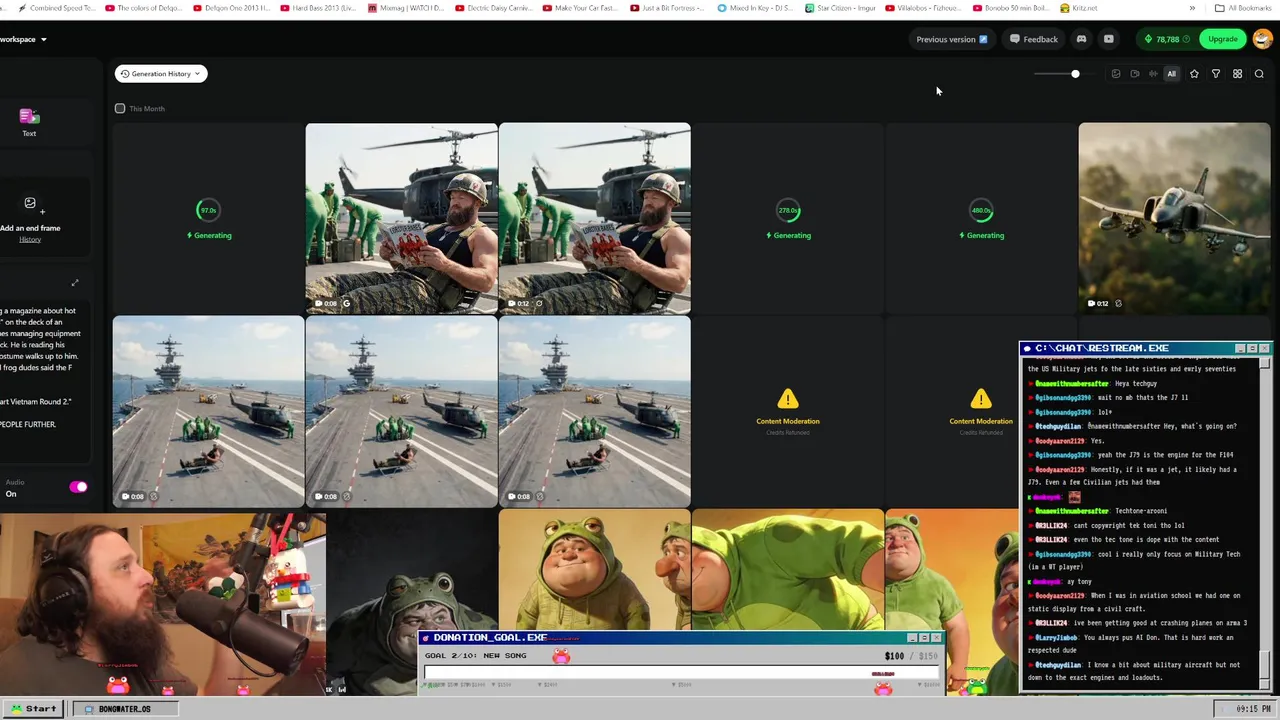The height and width of the screenshot is (720, 1280).
Task: Open the Discord icon in top bar
Action: coord(1081,39)
